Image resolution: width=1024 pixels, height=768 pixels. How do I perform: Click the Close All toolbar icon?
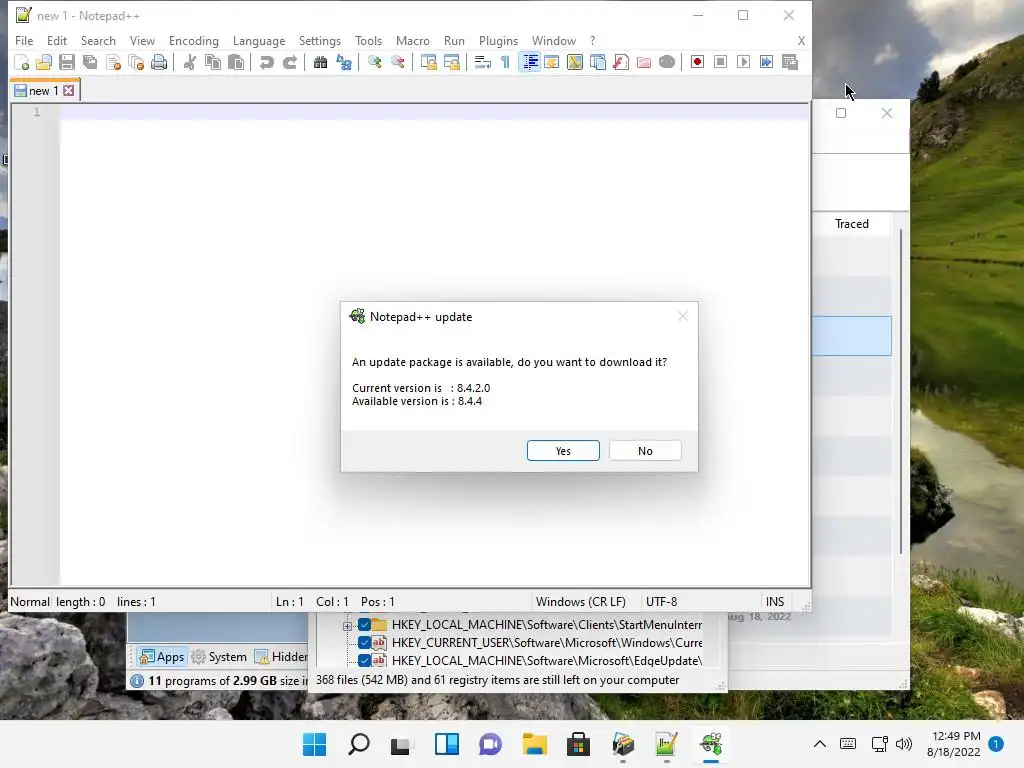136,62
